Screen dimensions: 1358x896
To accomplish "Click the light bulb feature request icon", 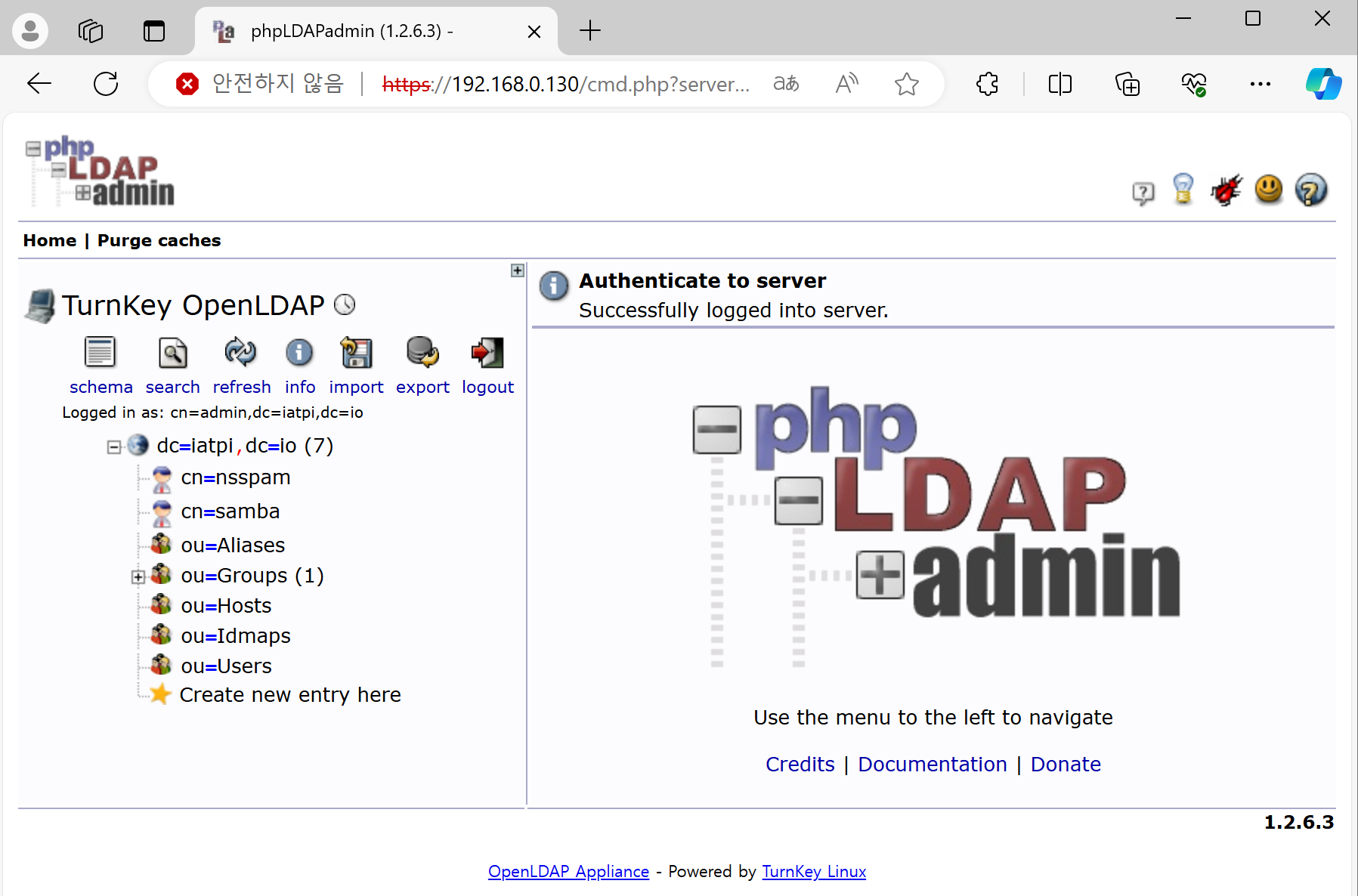I will (1183, 190).
